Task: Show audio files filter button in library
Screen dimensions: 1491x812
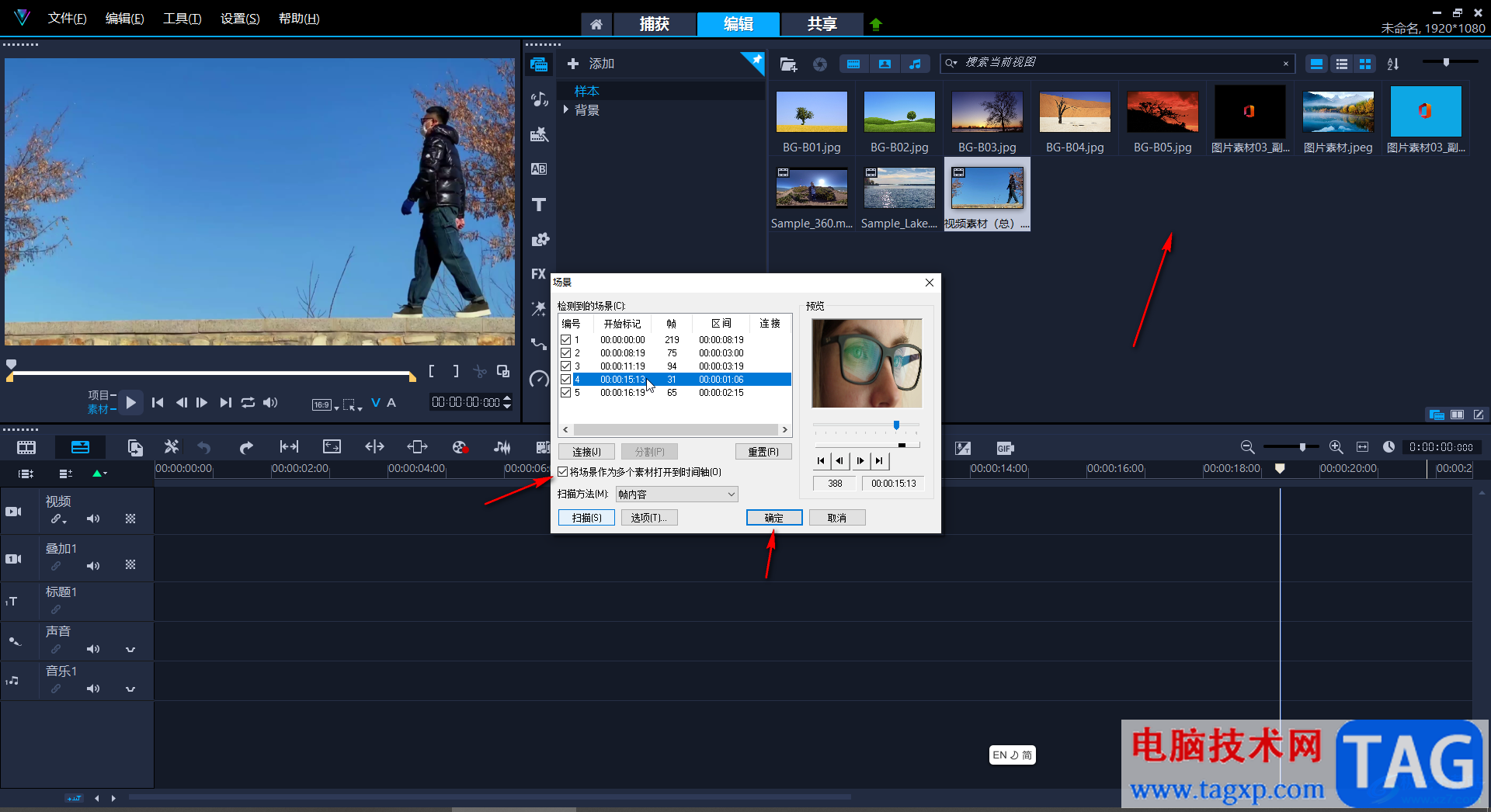Action: coord(916,64)
